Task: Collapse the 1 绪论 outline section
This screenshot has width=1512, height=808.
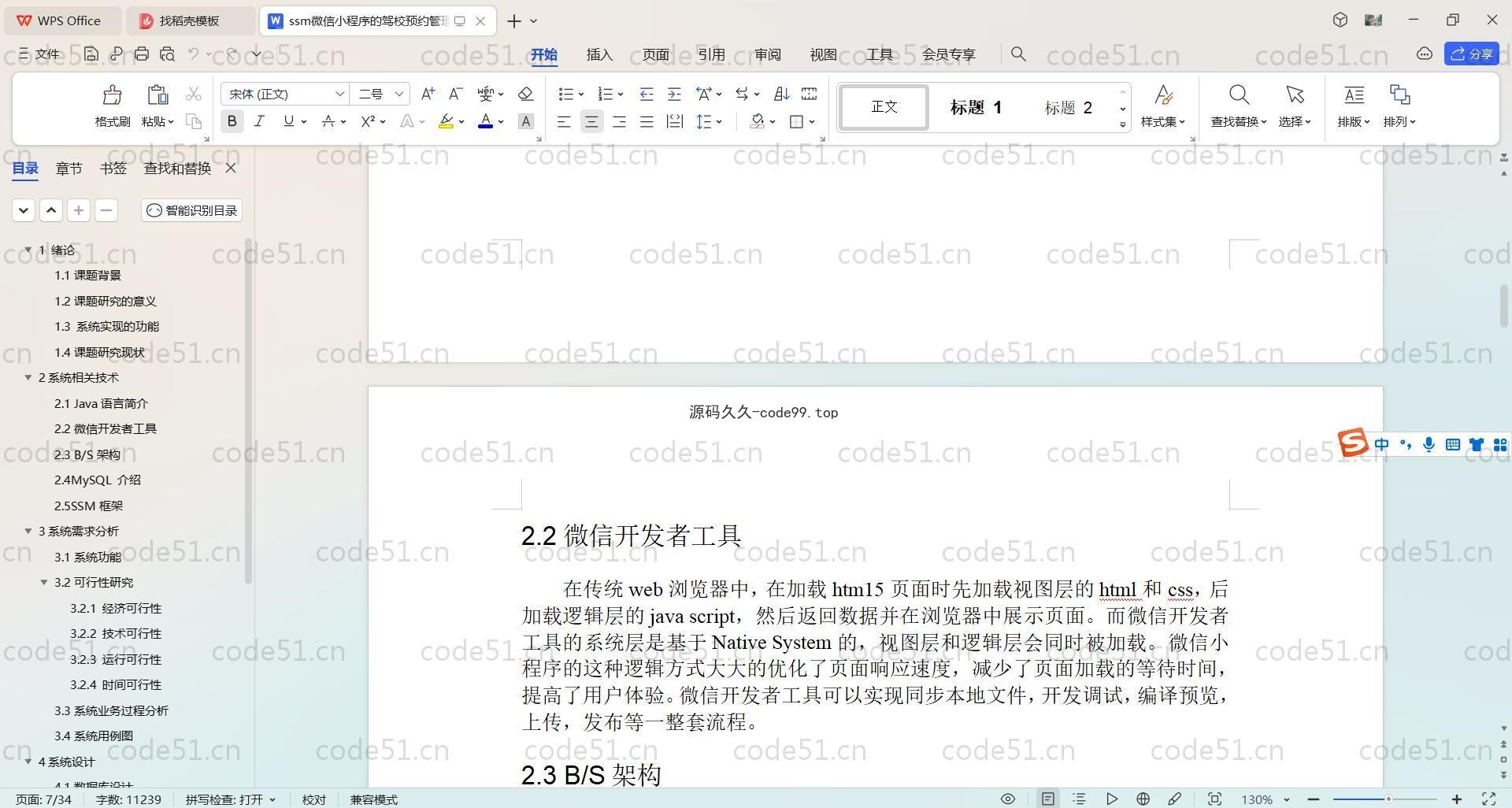Action: pos(28,250)
